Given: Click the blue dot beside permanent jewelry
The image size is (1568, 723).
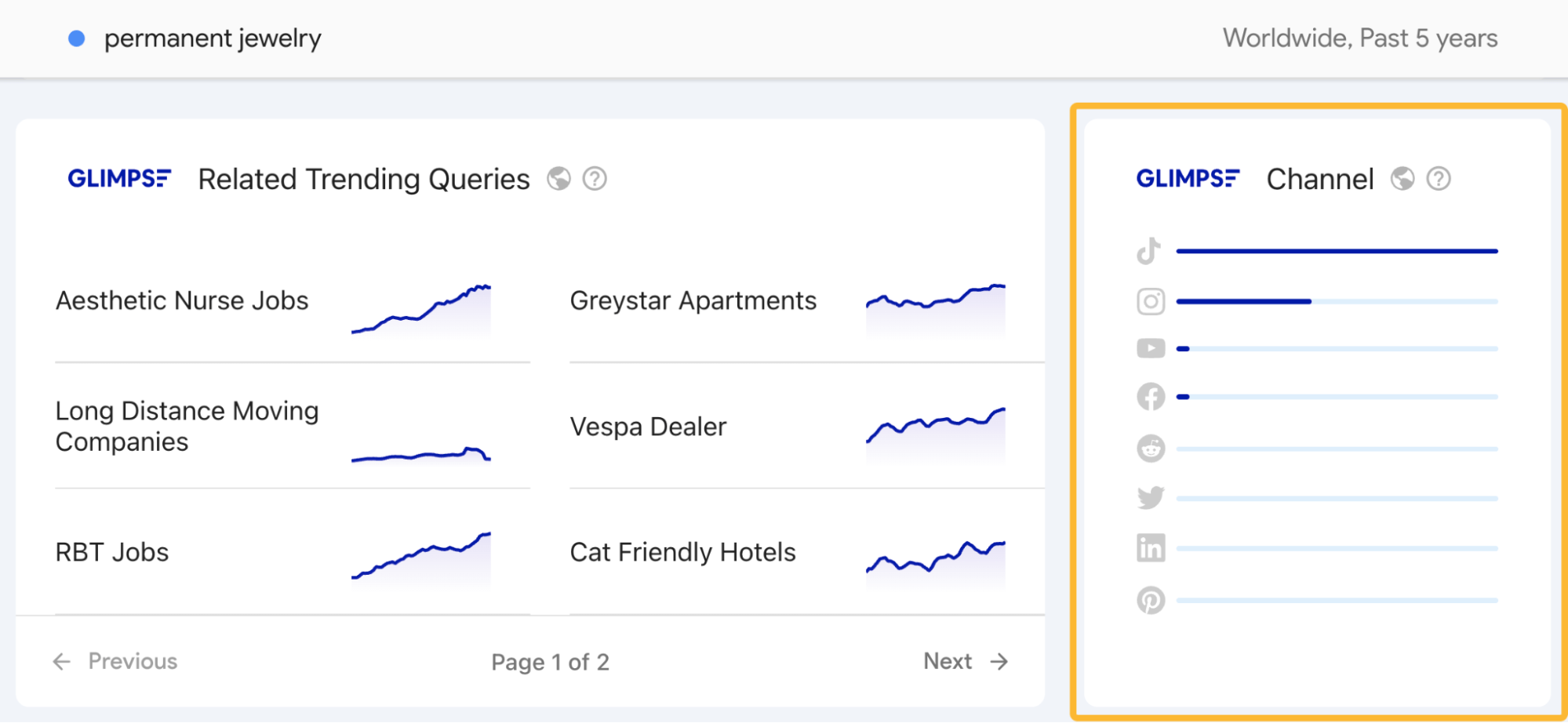Looking at the screenshot, I should (x=76, y=38).
